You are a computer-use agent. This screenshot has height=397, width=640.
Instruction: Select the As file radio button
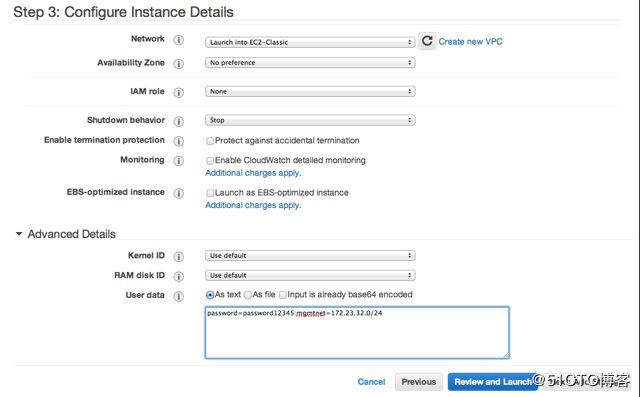[x=248, y=295]
